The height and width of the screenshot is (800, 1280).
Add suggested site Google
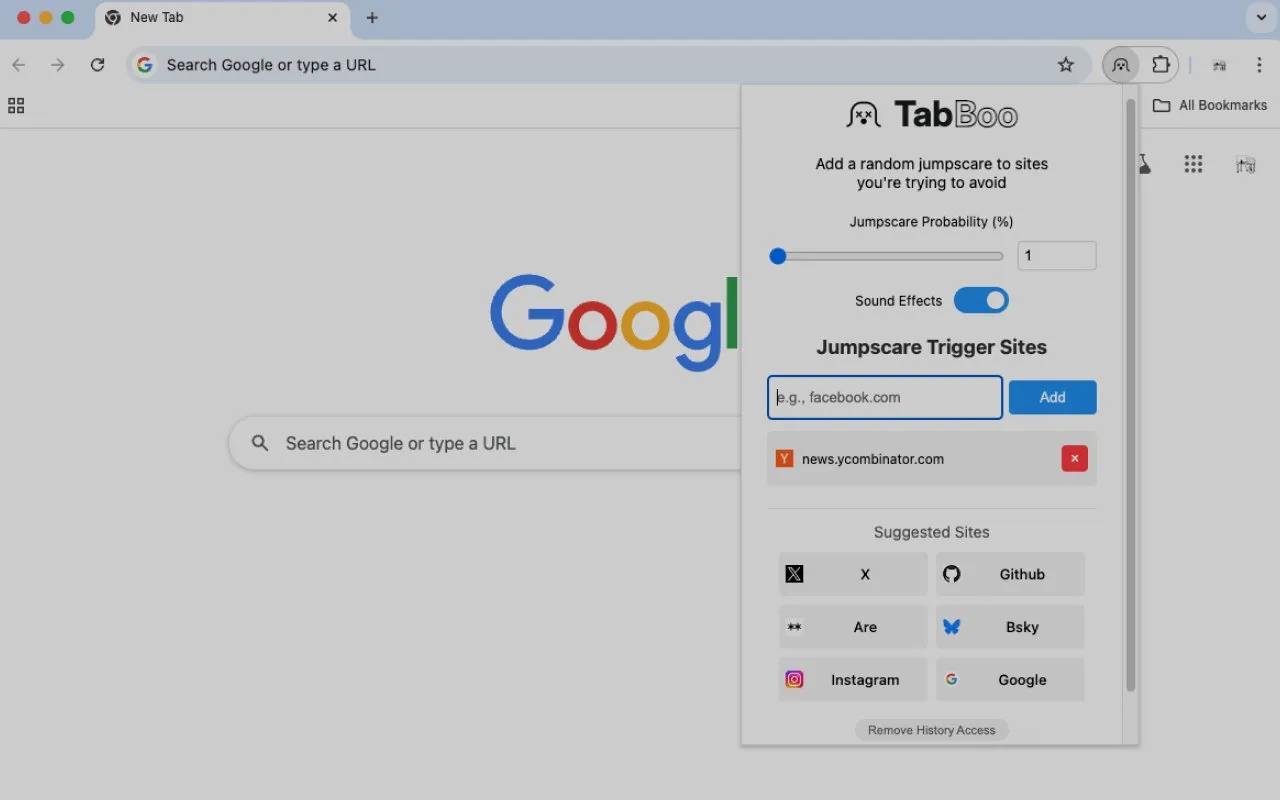[x=1010, y=680]
